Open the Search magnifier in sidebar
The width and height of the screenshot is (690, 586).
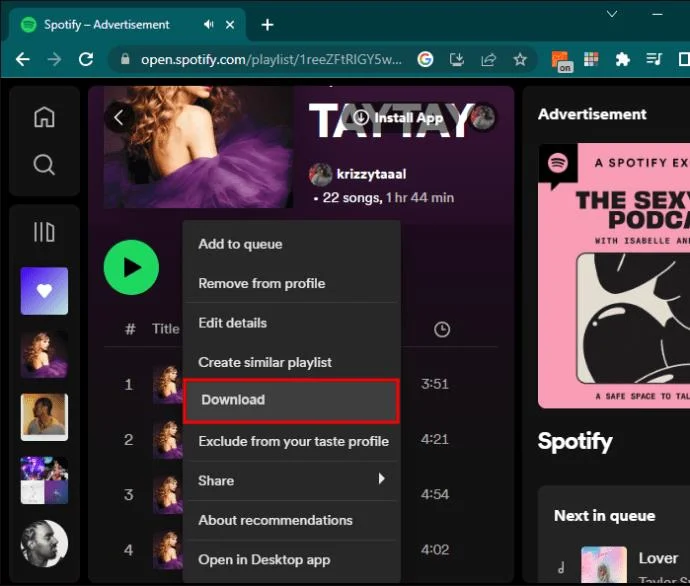click(44, 165)
